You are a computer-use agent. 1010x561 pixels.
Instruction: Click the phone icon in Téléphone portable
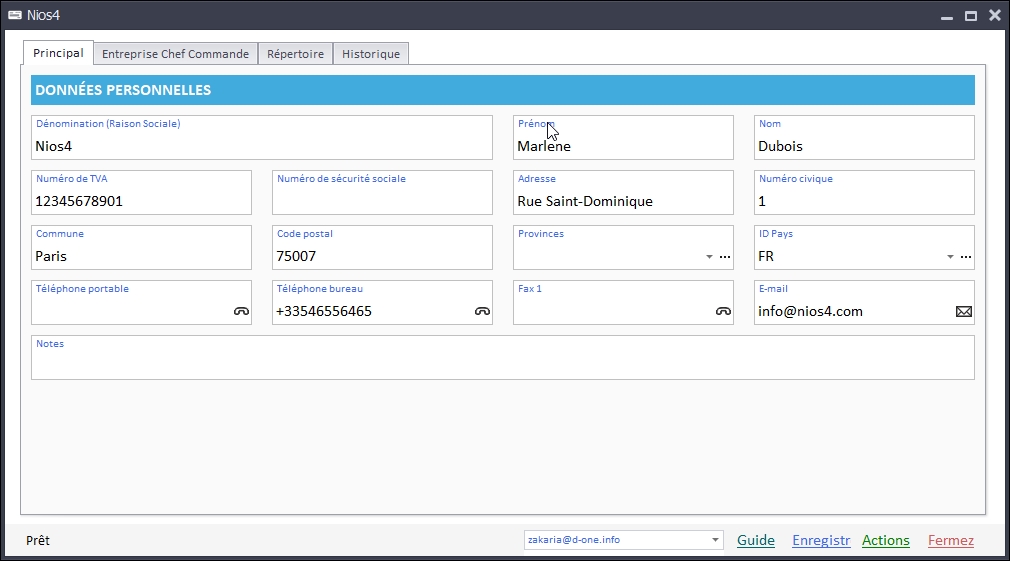[241, 311]
